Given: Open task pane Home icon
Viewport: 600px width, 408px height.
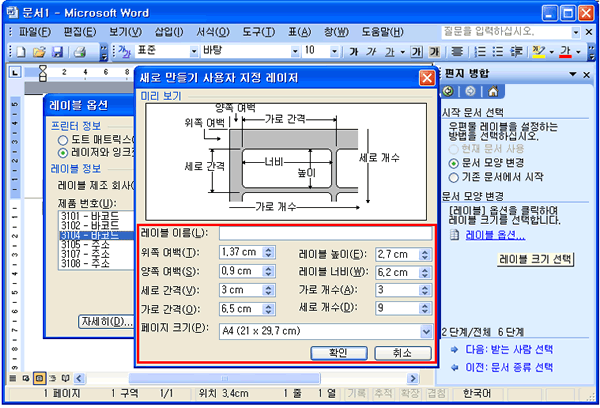Looking at the screenshot, I should (493, 91).
